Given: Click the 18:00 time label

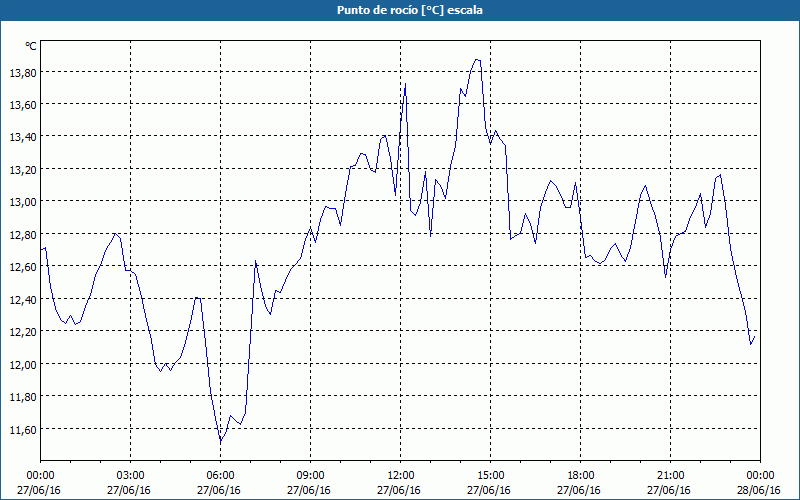Looking at the screenshot, I should tap(581, 476).
